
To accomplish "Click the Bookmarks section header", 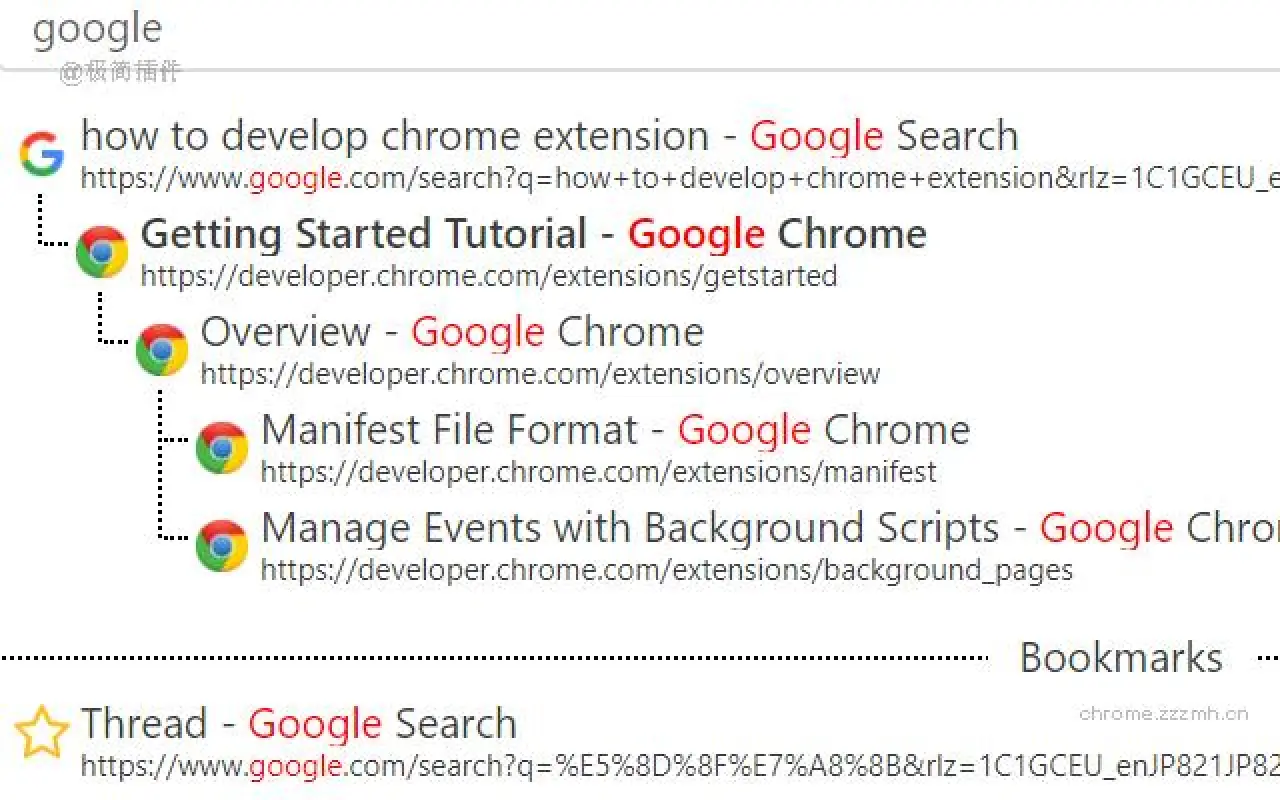I will 1120,657.
